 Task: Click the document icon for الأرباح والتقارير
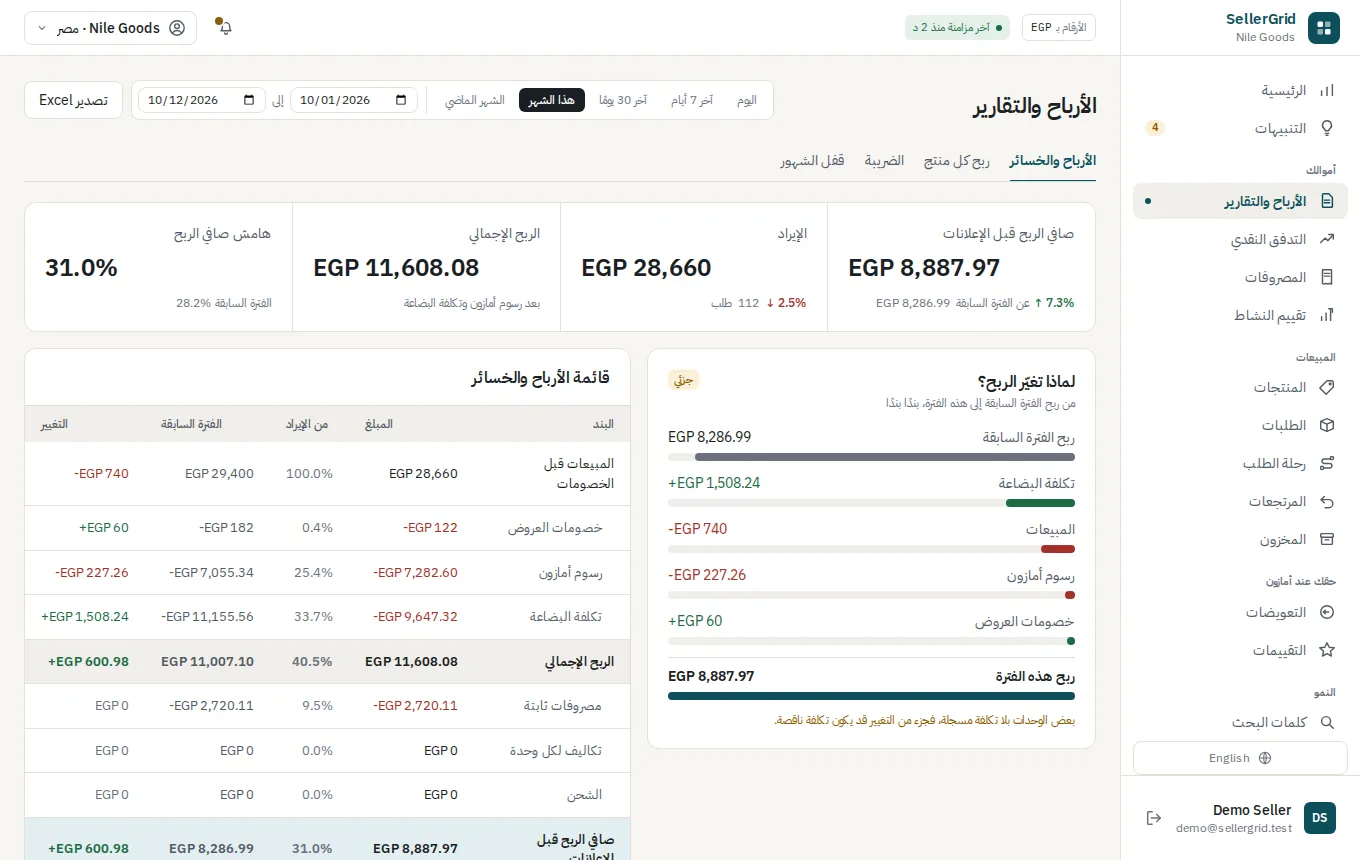(1327, 201)
